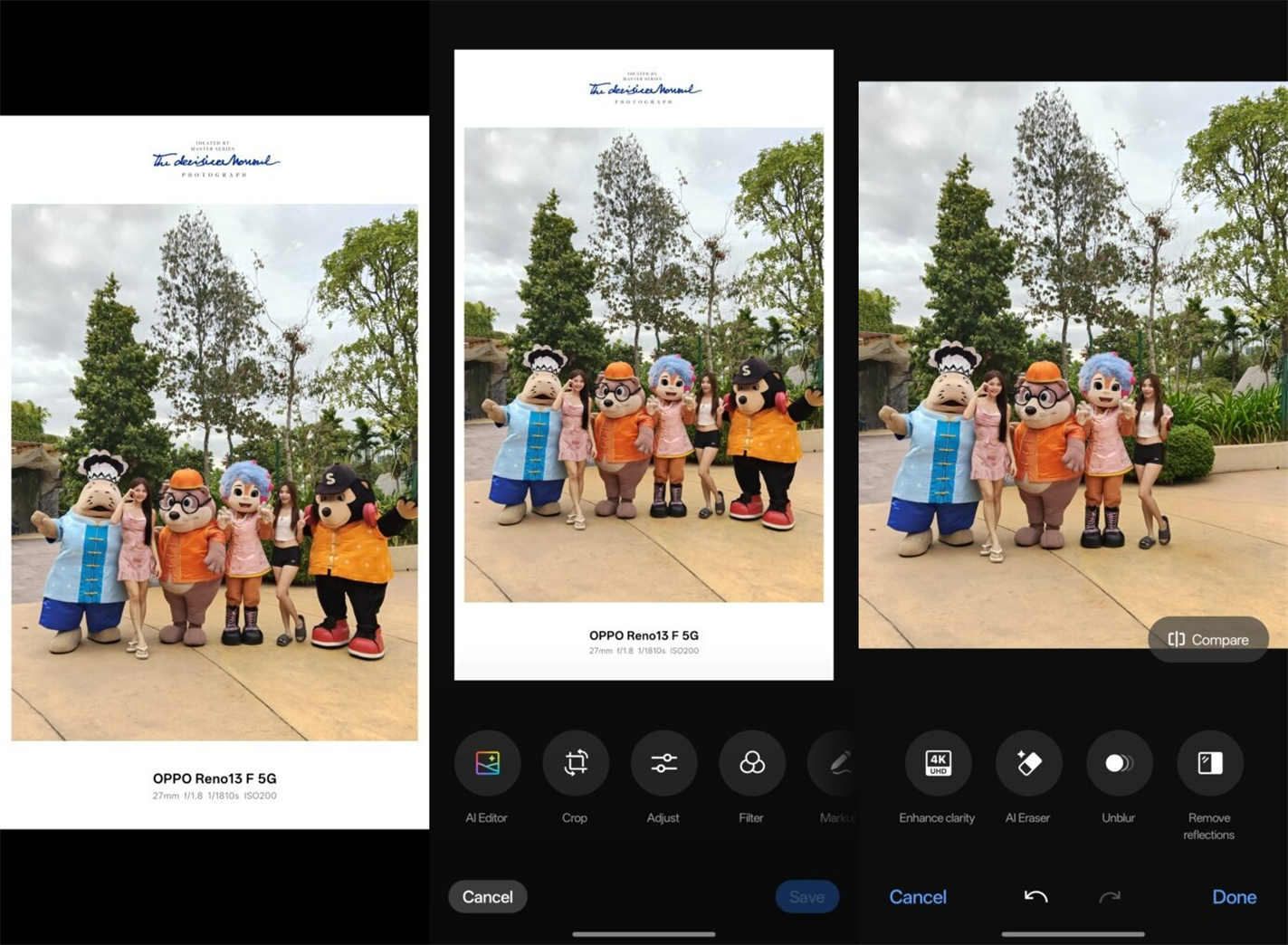Viewport: 1288px width, 945px height.
Task: Select the Crop tool icon
Action: (576, 763)
